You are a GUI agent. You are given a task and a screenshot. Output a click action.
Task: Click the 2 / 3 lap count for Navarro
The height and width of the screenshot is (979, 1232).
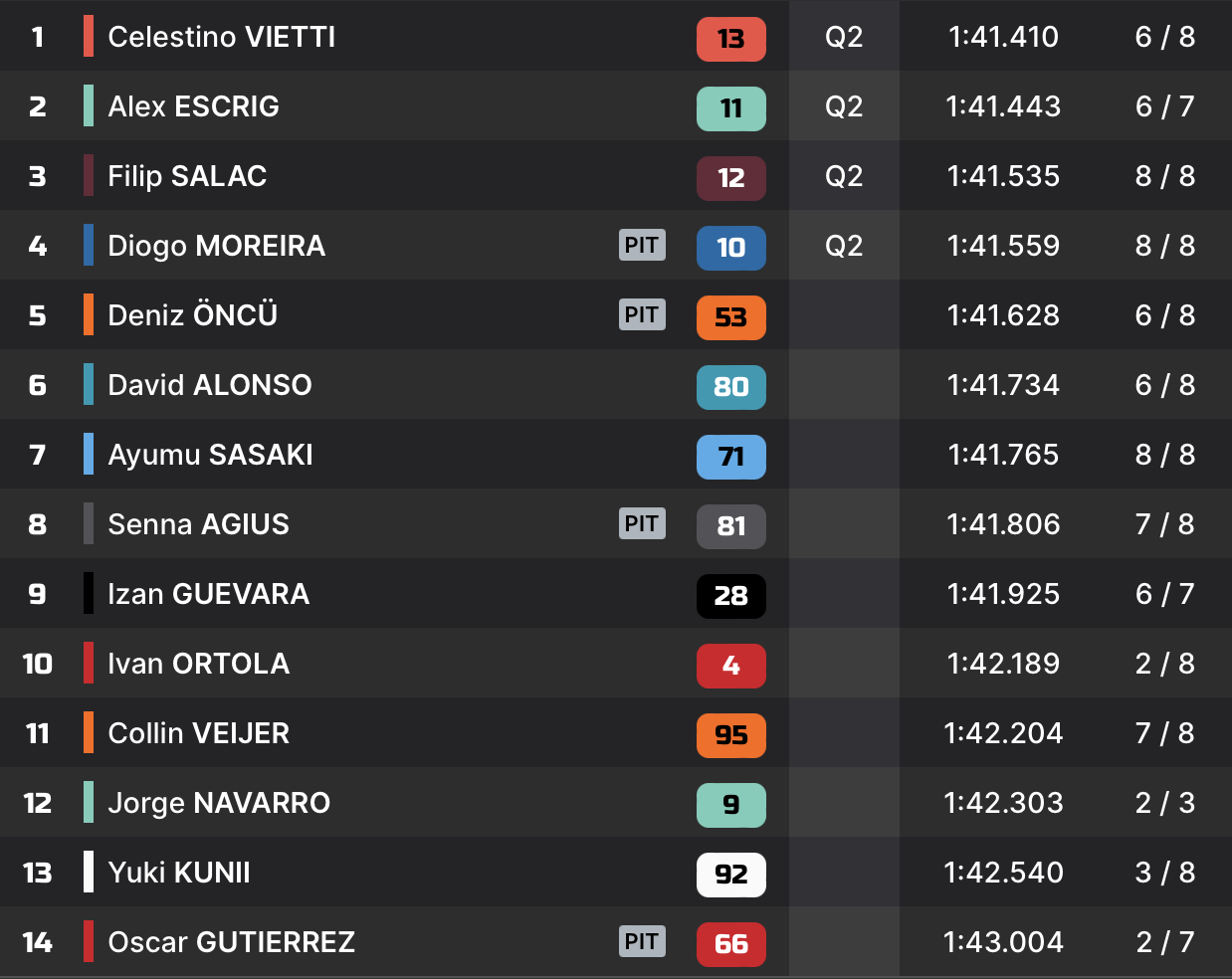pos(1164,803)
